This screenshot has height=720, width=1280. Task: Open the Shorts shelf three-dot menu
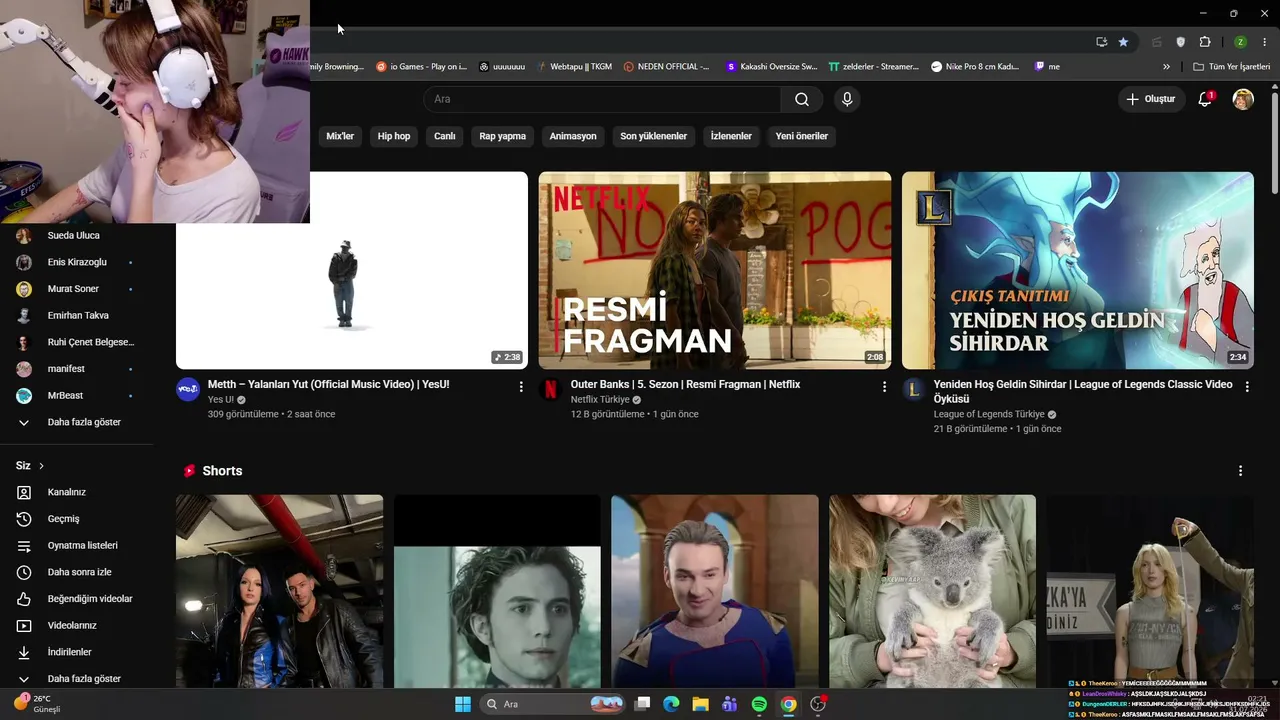coord(1241,471)
